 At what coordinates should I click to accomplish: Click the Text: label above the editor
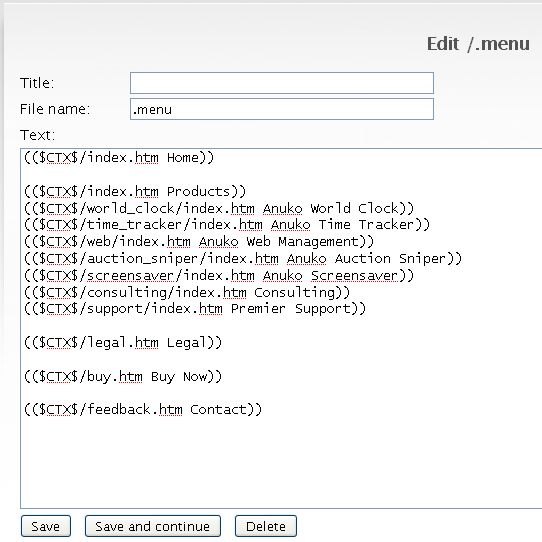37,135
